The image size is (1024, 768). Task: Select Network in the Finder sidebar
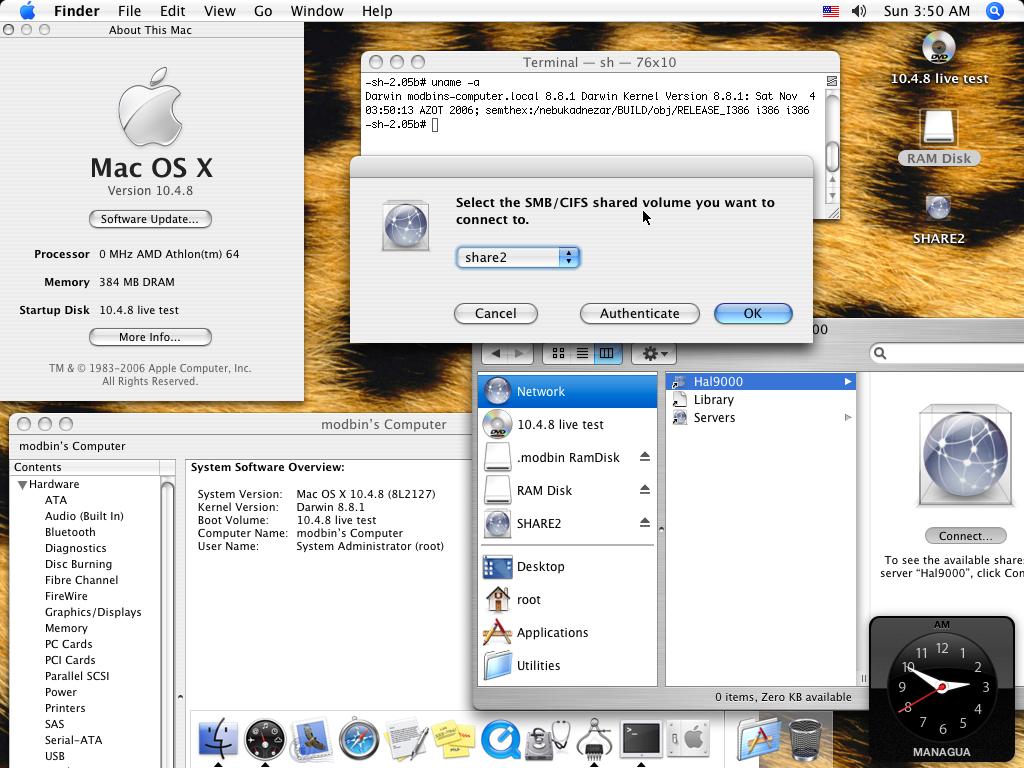pyautogui.click(x=568, y=391)
